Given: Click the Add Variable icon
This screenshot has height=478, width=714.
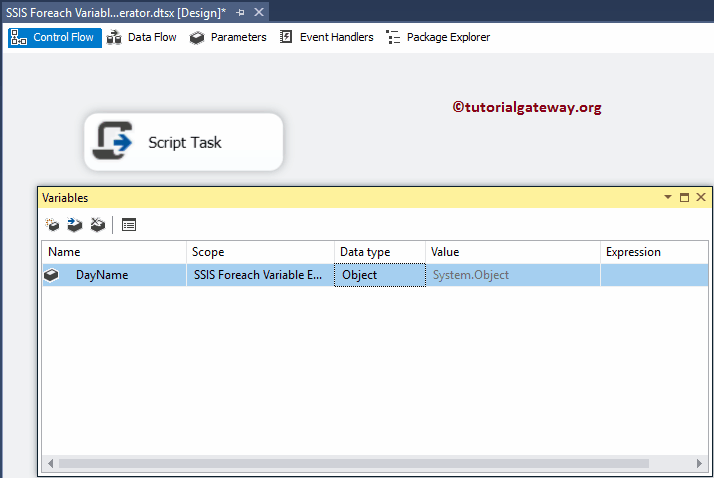Looking at the screenshot, I should pos(52,224).
